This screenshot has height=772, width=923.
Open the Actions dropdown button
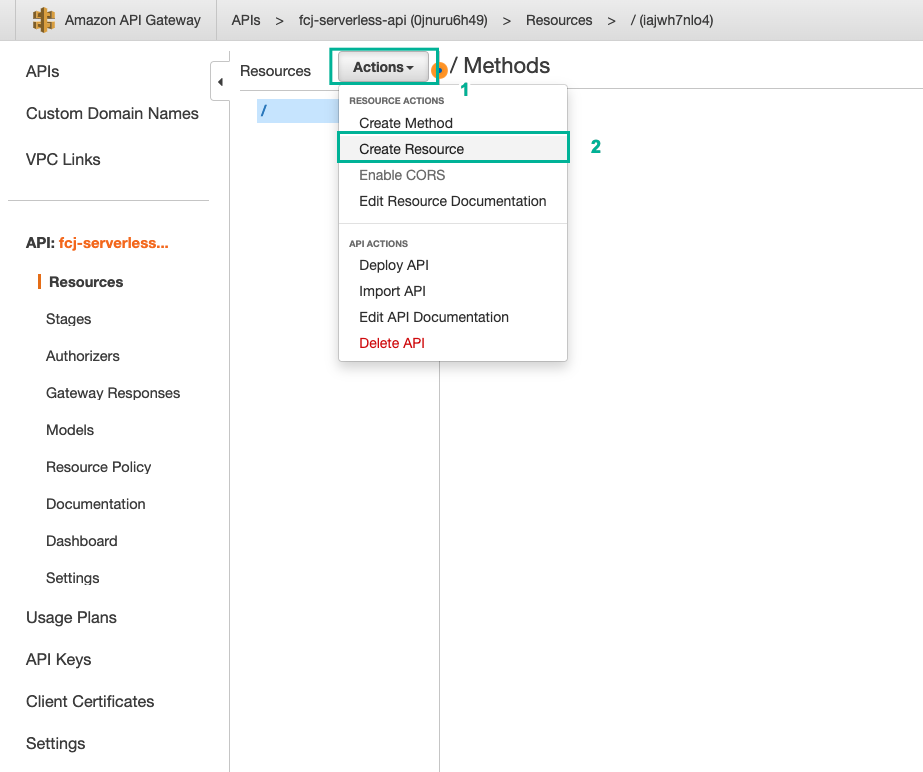(x=383, y=67)
